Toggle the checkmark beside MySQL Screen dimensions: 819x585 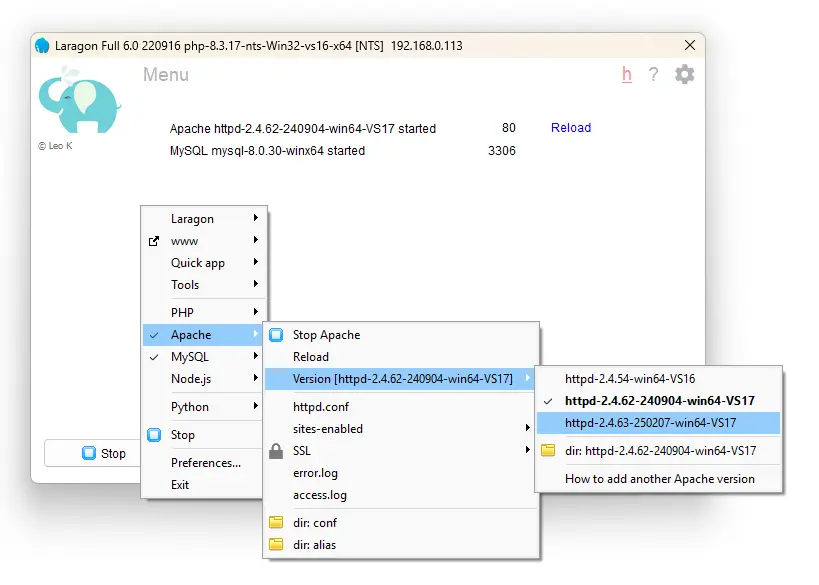(154, 357)
